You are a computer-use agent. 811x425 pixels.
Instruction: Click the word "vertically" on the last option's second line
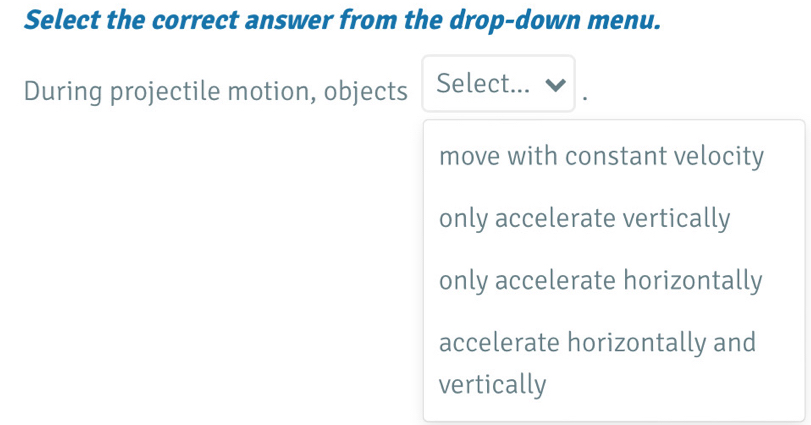pos(492,384)
